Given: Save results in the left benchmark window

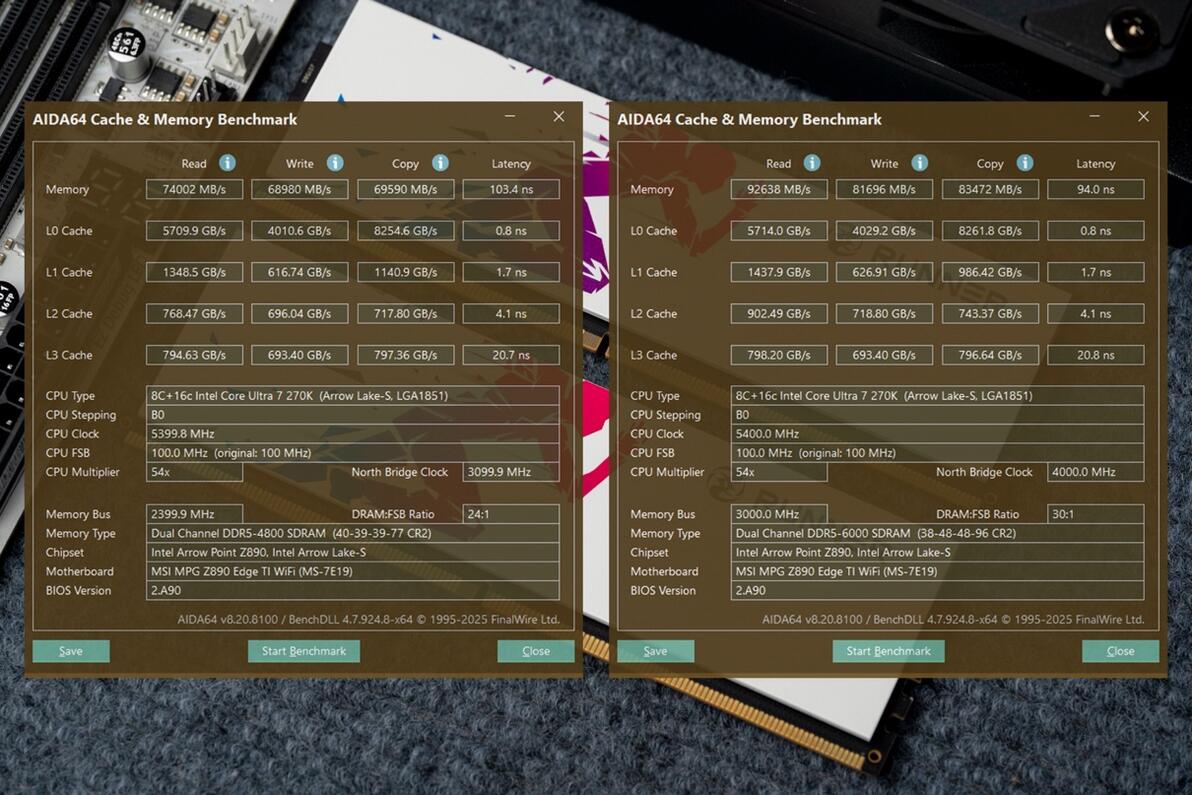Looking at the screenshot, I should pyautogui.click(x=71, y=651).
